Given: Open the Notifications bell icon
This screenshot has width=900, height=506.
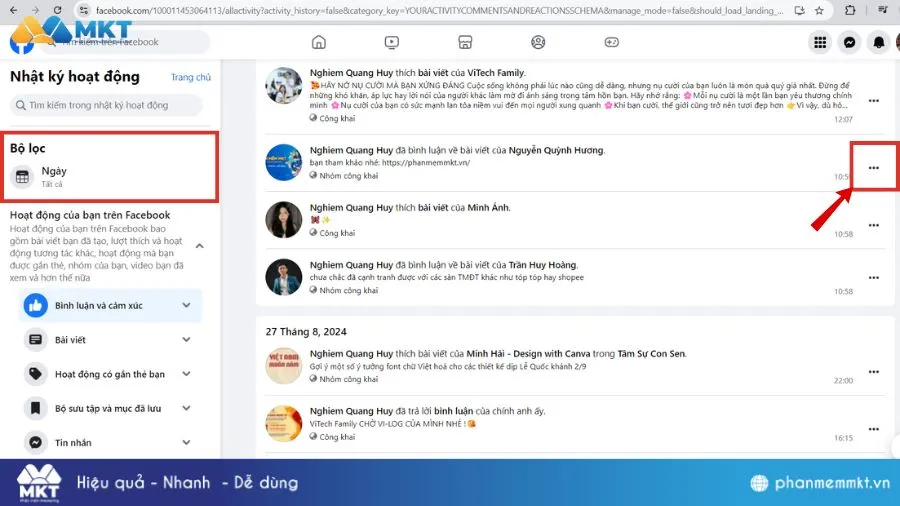Looking at the screenshot, I should pyautogui.click(x=879, y=42).
